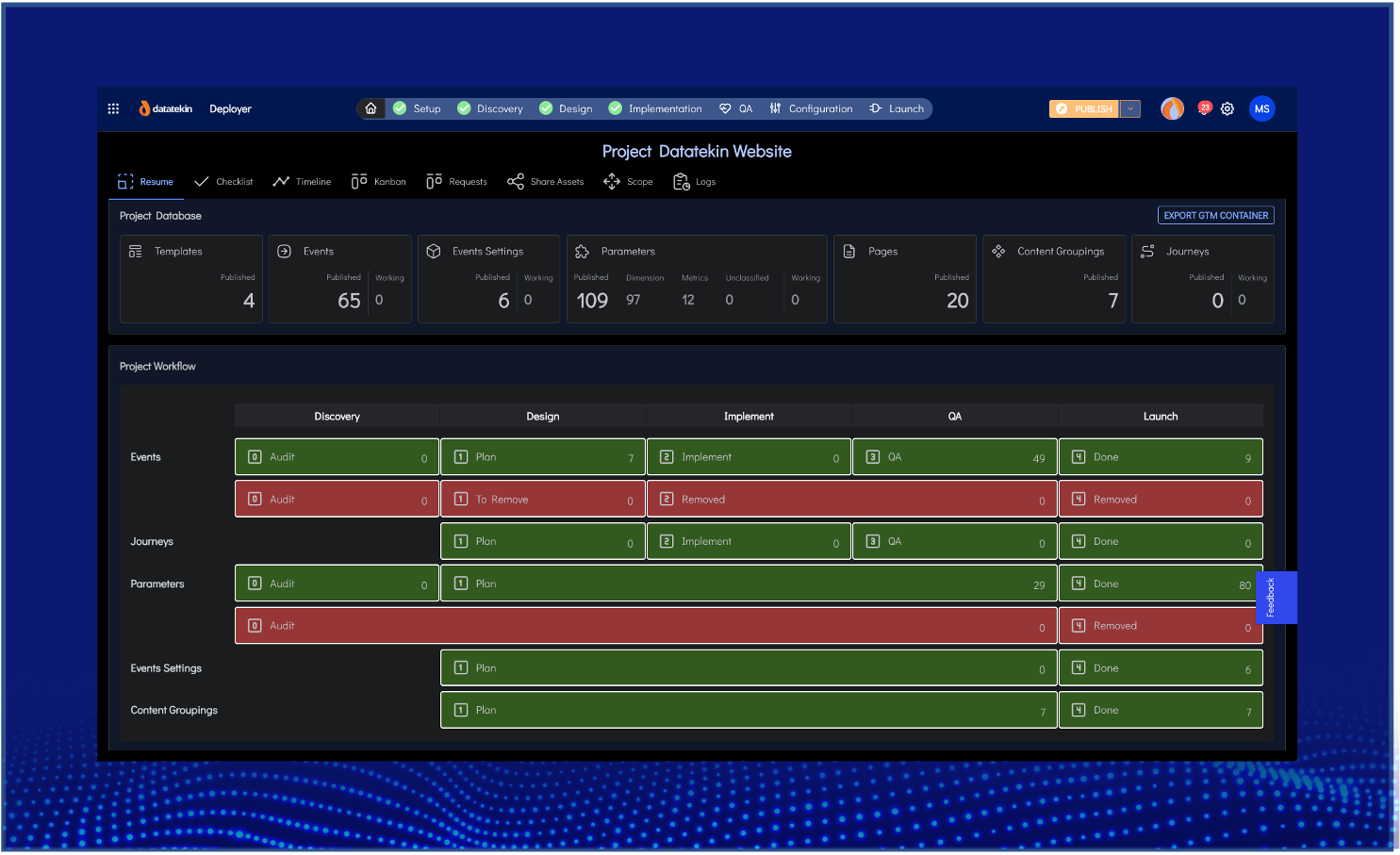Open Journeys Plan cell

(543, 541)
